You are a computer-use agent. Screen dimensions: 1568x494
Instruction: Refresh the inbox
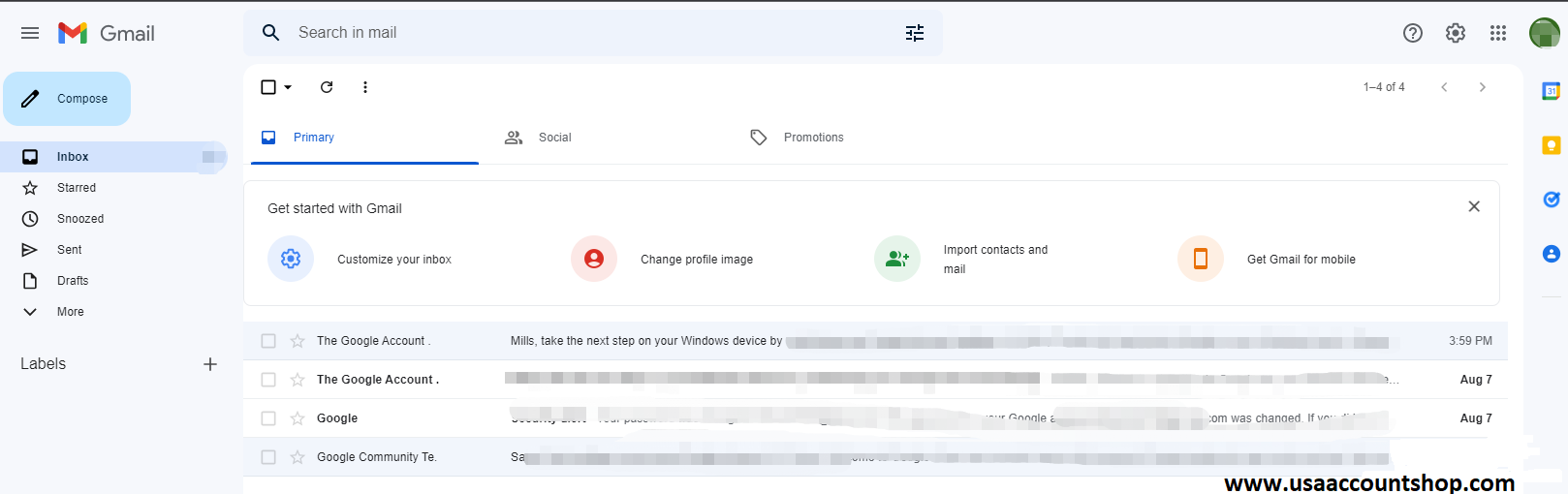[327, 87]
